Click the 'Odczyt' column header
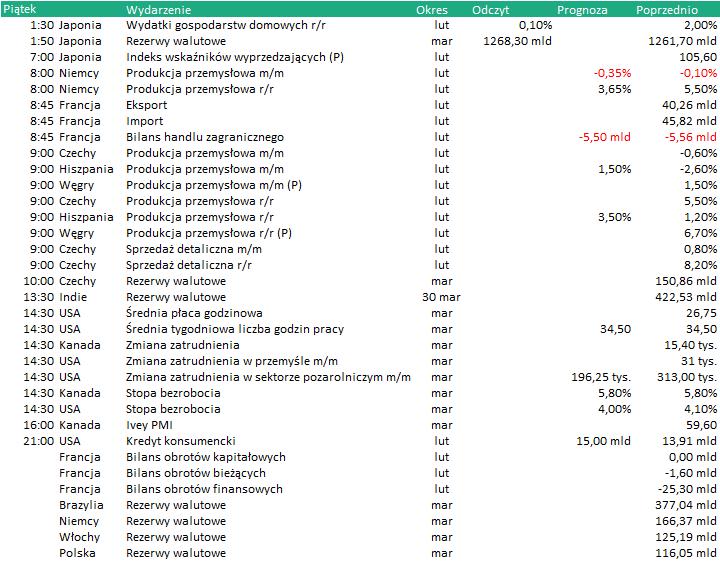 (x=490, y=10)
